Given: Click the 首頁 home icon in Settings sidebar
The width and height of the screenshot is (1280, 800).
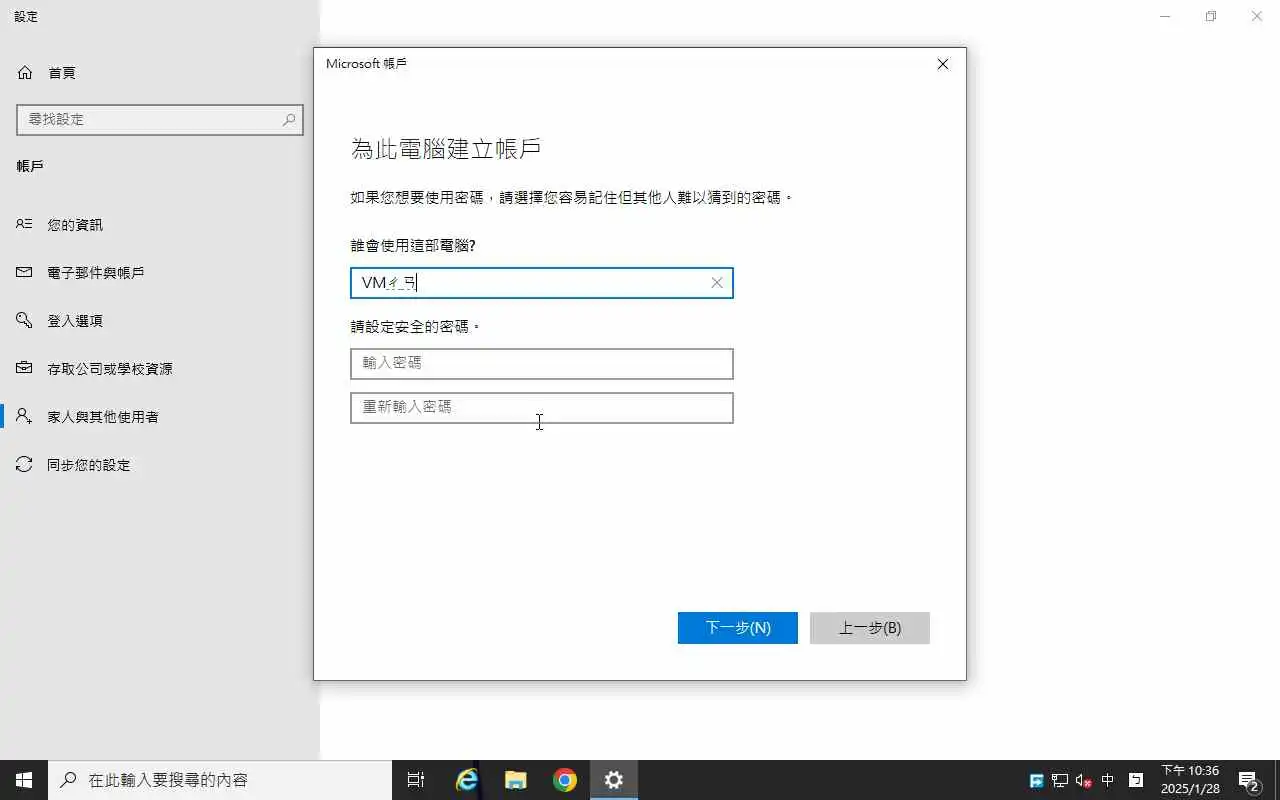Looking at the screenshot, I should (25, 73).
